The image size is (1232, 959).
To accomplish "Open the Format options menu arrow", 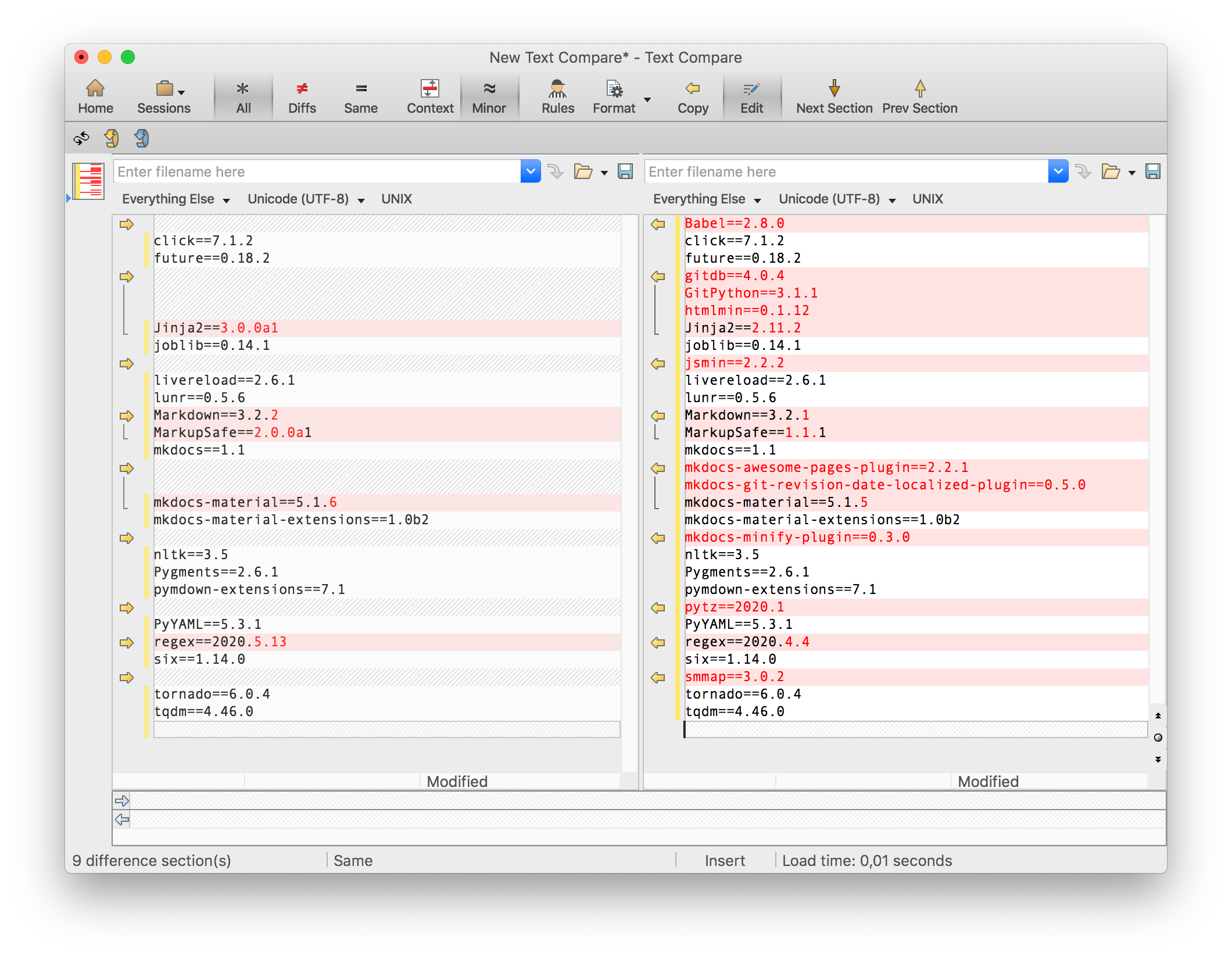I will point(647,100).
